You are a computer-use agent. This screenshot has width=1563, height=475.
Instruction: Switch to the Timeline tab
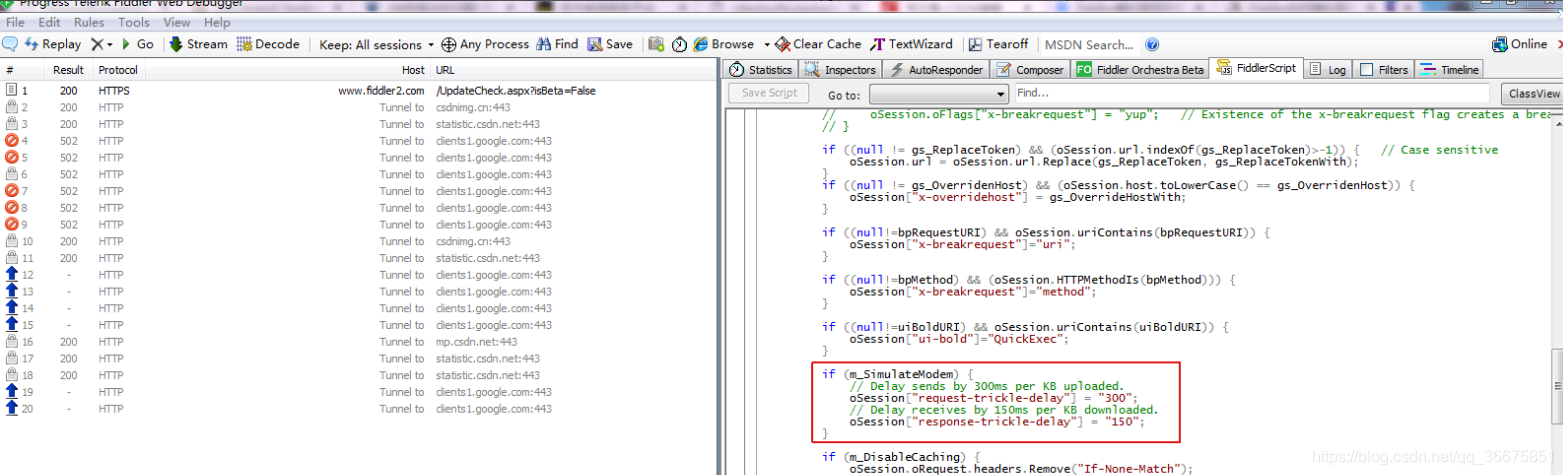1449,70
